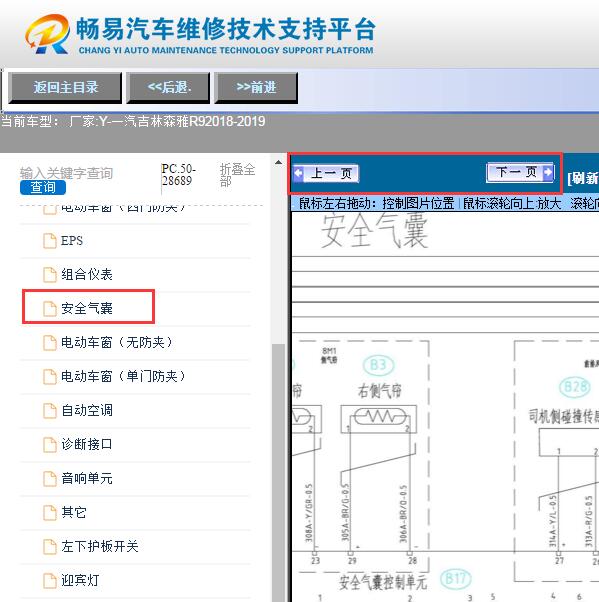
Task: Open the 组合仪表 tree item
Action: click(87, 275)
